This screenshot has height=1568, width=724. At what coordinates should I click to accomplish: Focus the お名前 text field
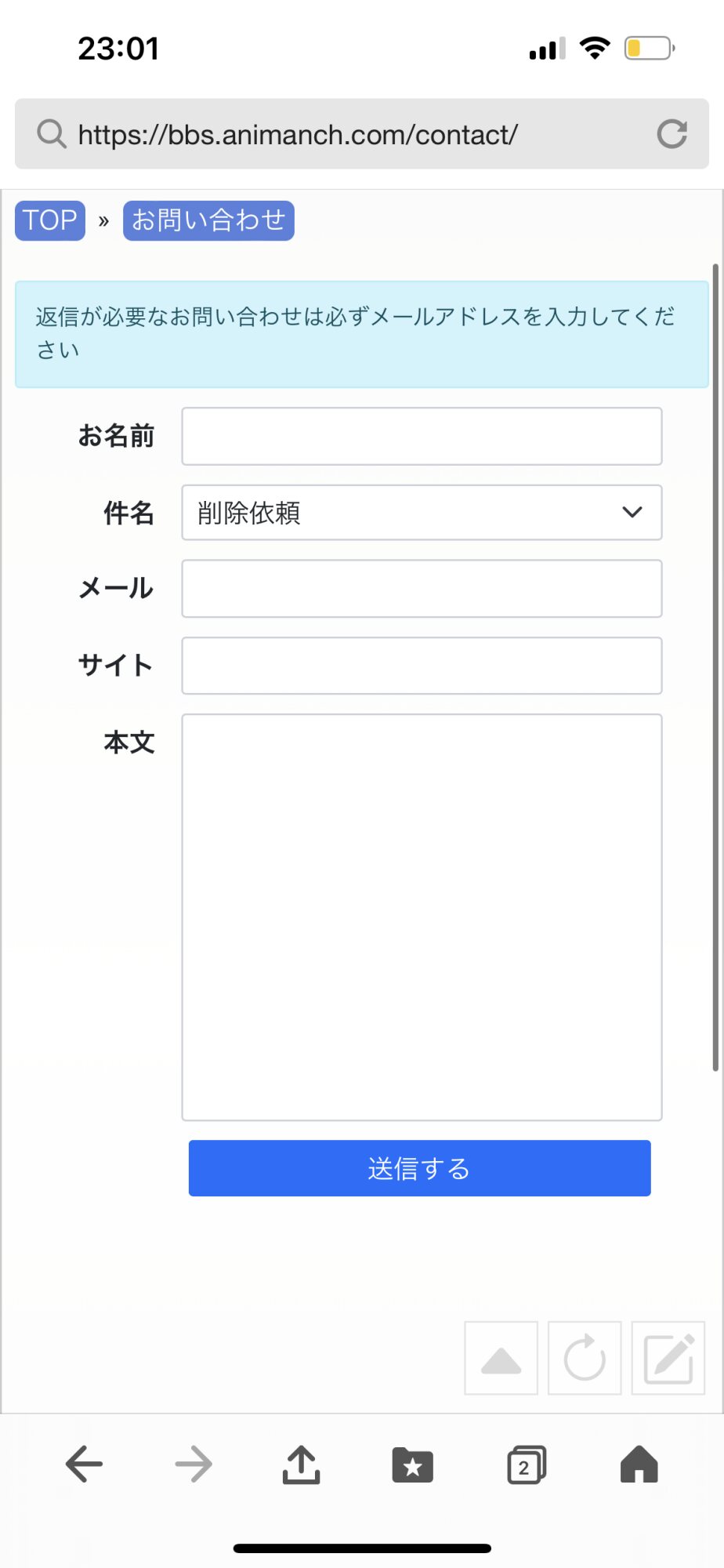pos(422,436)
